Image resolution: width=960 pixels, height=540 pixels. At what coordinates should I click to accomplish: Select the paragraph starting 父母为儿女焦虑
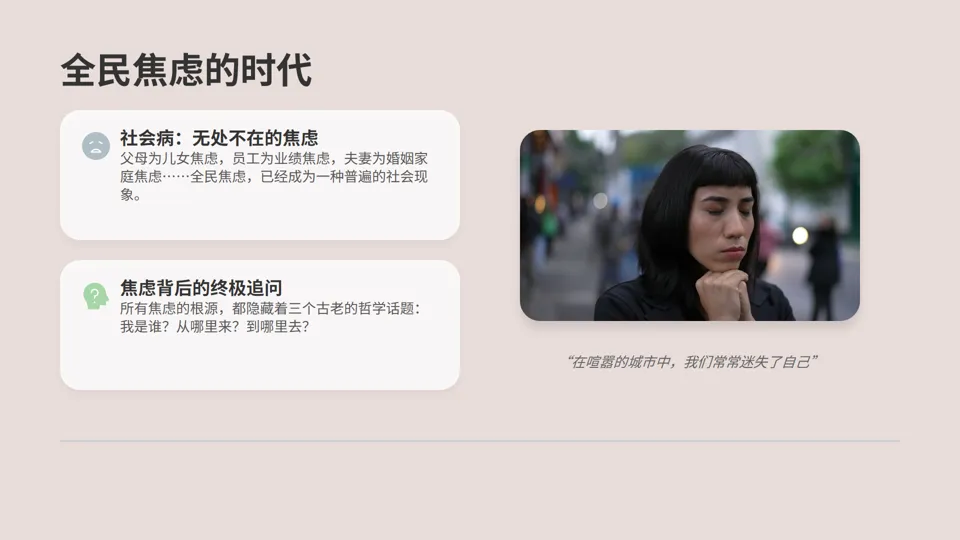274,176
